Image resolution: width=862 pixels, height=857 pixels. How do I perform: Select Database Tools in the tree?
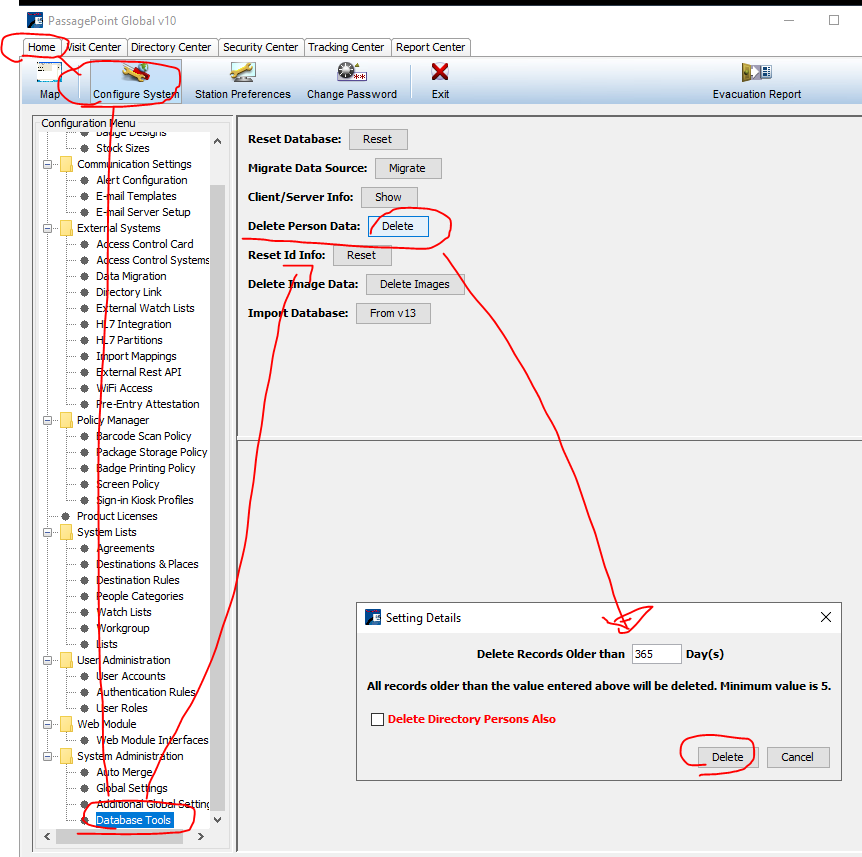[134, 820]
